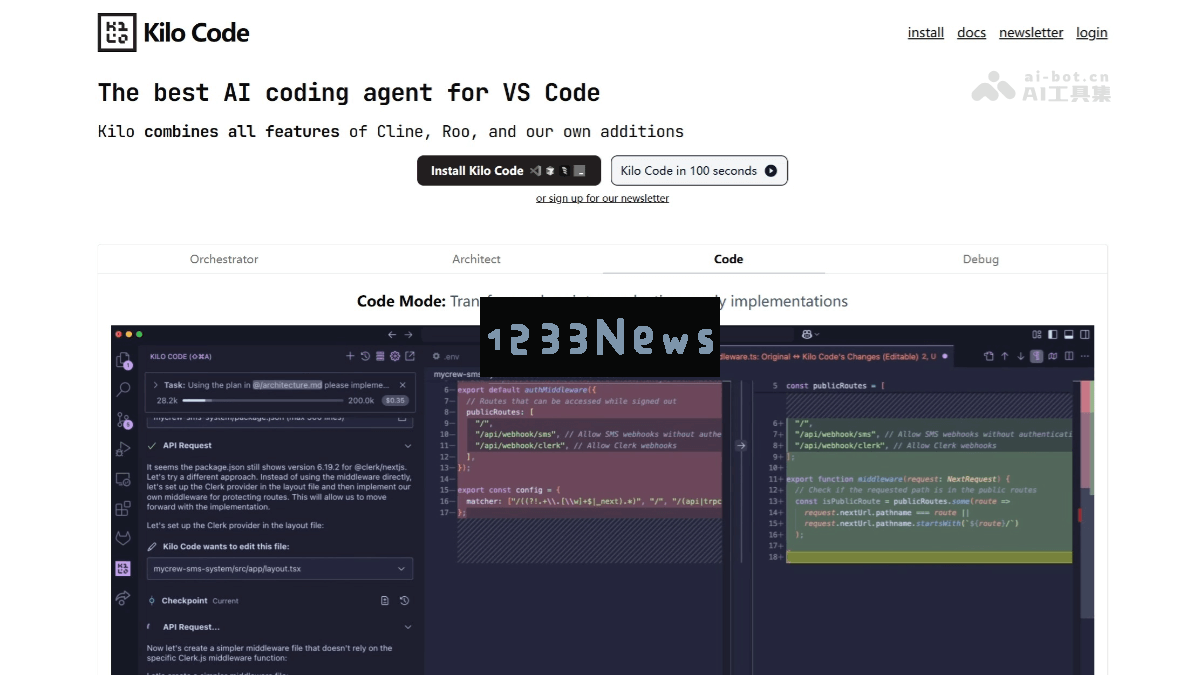Open the docs link in header
This screenshot has width=1200, height=675.
(x=971, y=33)
